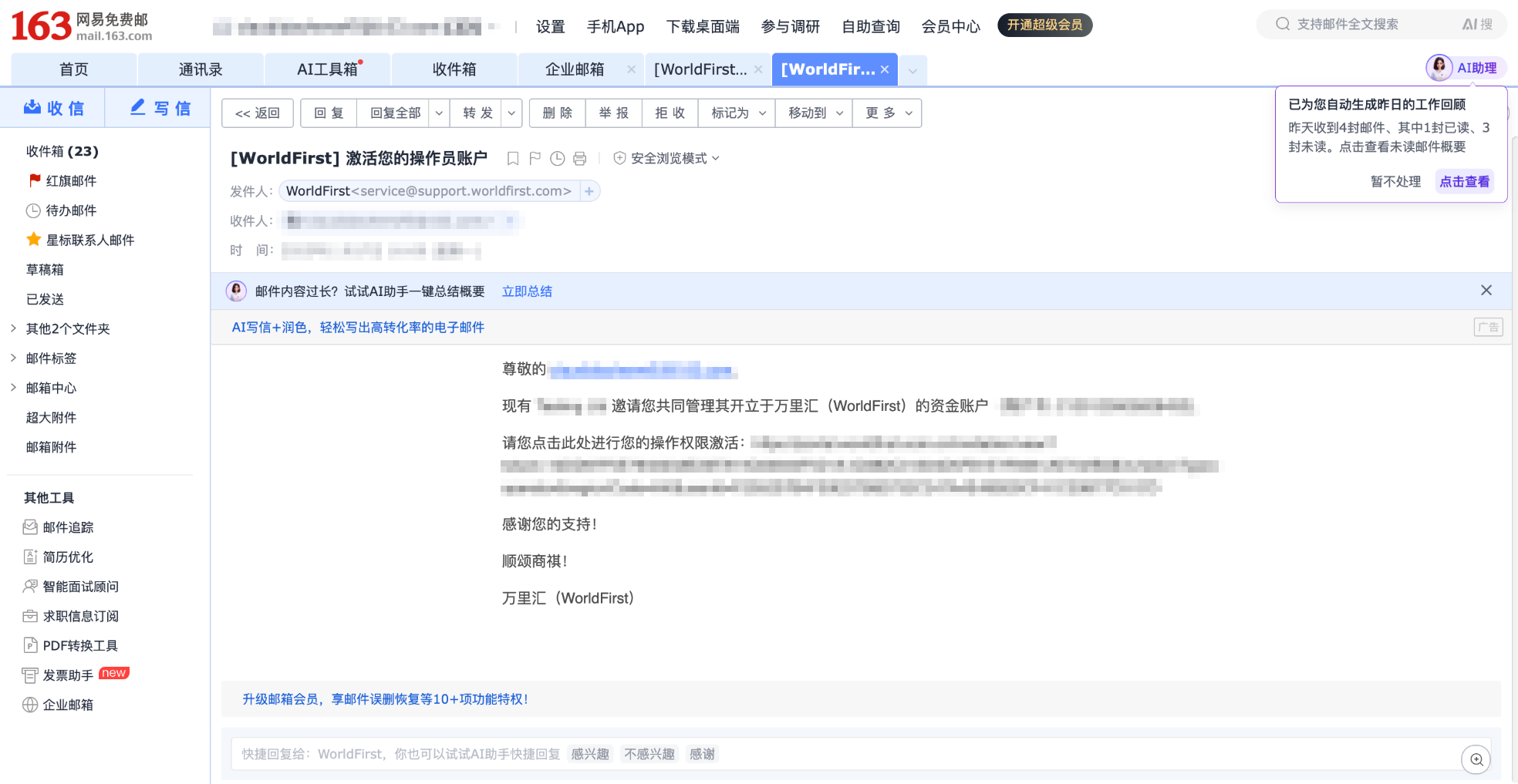Set a reminder using the clock icon
This screenshot has height=784, width=1518.
pos(558,158)
